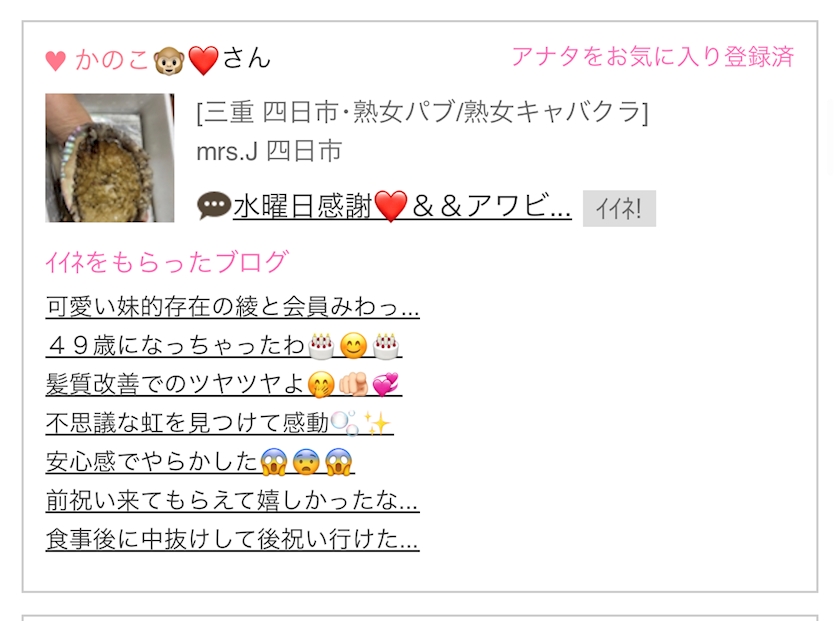Viewport: 840px width, 621px height.
Task: Click the speech bubble comment icon
Action: click(x=214, y=206)
